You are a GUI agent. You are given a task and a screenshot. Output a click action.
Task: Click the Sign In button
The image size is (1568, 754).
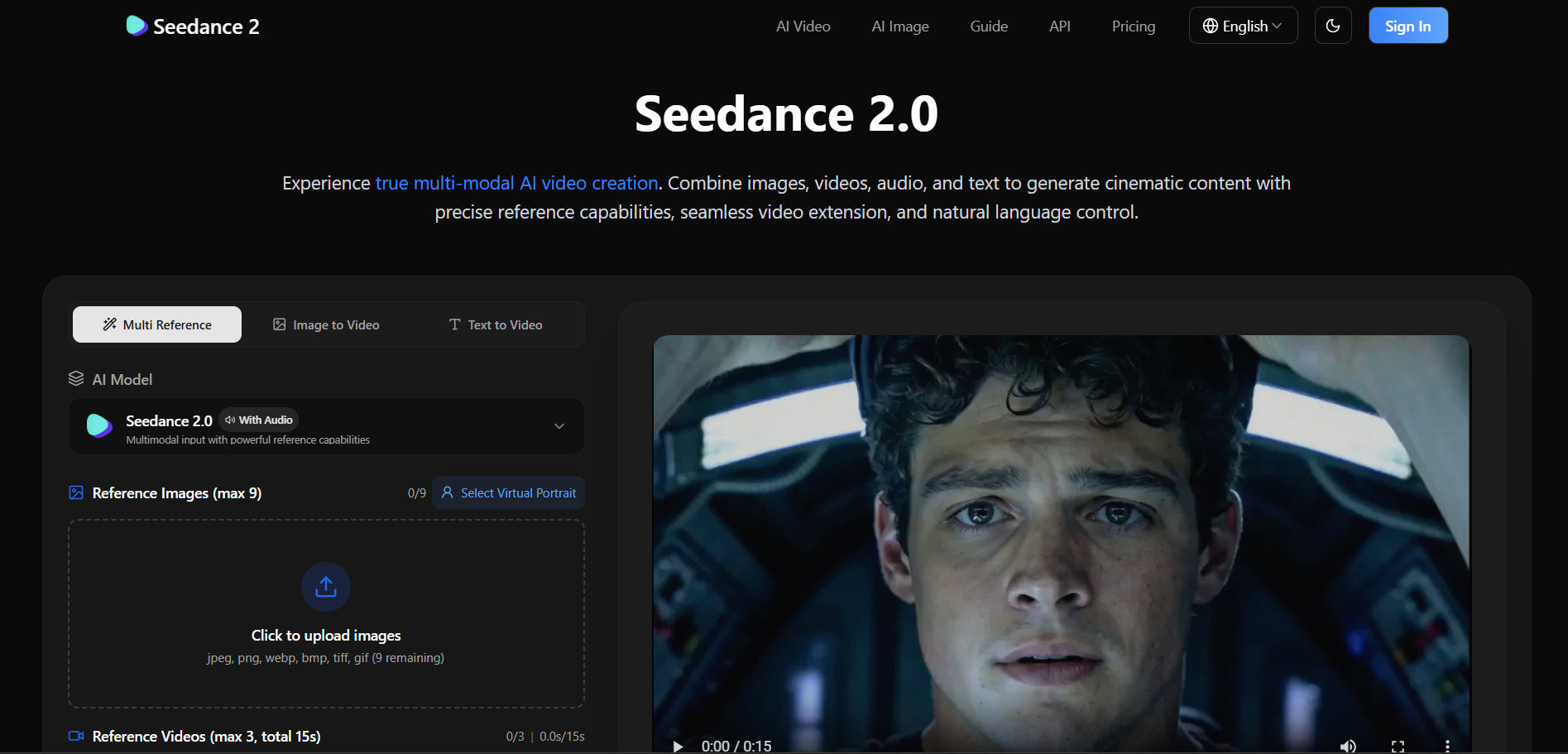(1408, 26)
